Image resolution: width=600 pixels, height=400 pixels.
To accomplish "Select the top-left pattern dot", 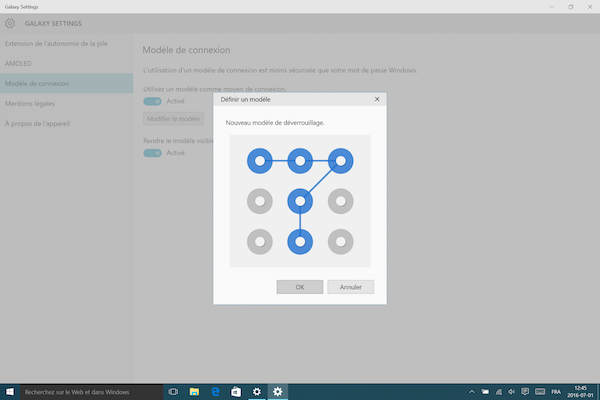I will tap(260, 161).
